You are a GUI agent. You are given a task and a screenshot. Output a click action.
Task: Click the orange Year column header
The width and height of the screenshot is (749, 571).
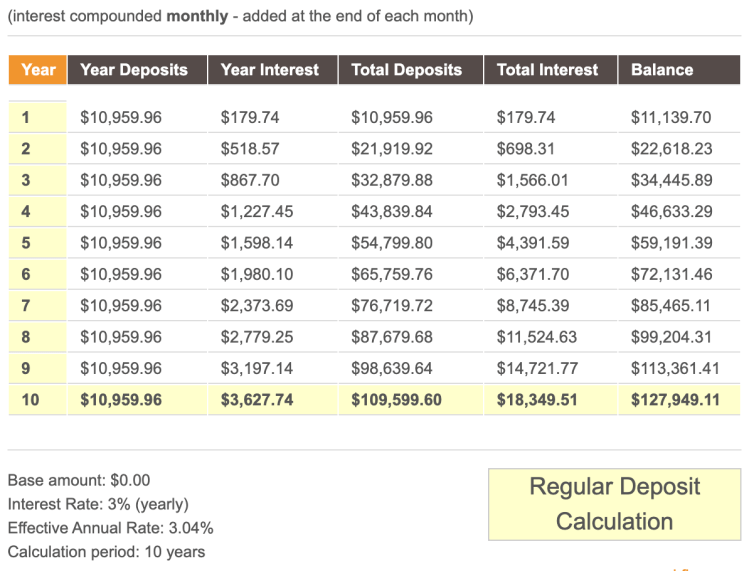click(38, 70)
